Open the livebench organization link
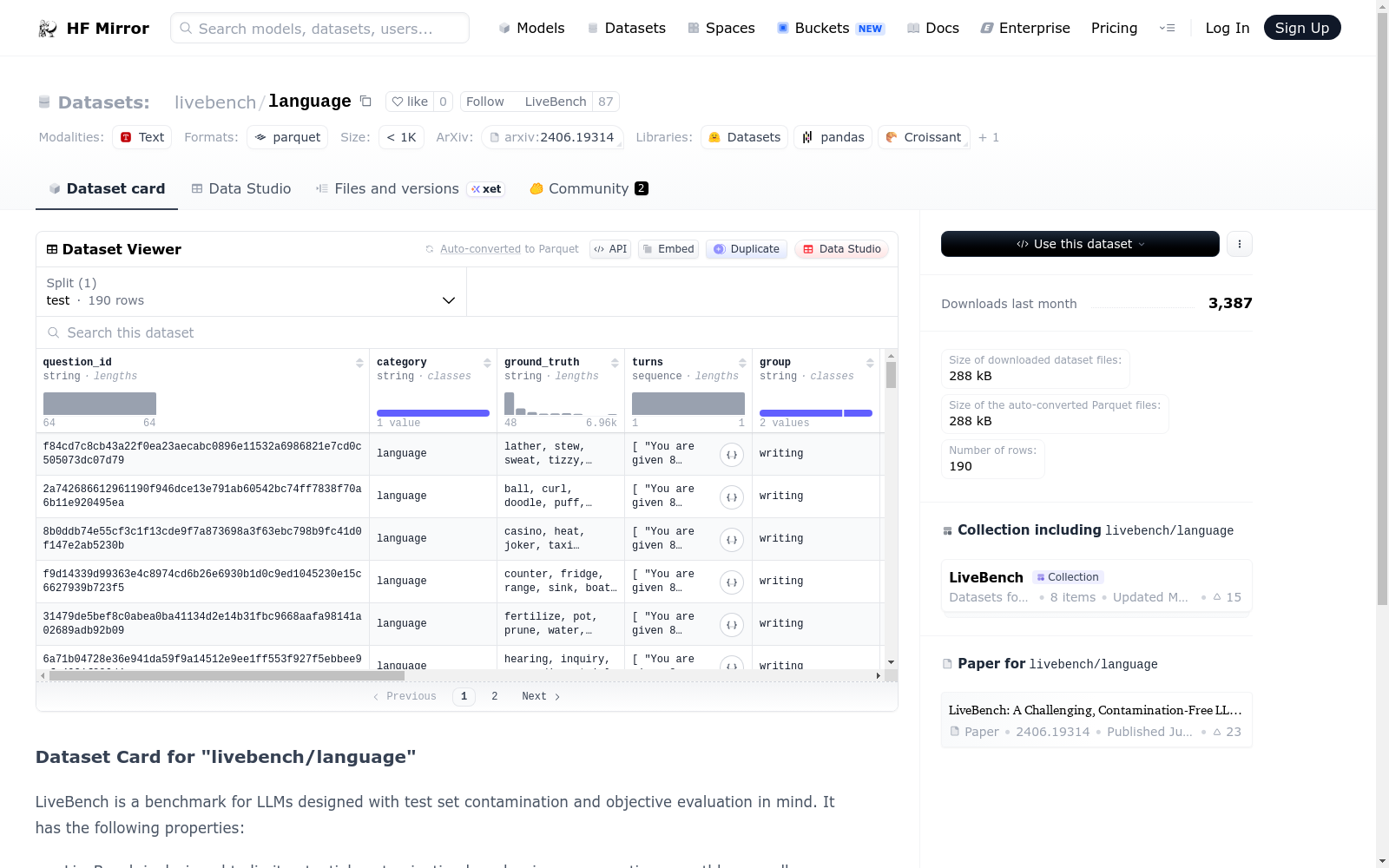1389x868 pixels. (215, 102)
